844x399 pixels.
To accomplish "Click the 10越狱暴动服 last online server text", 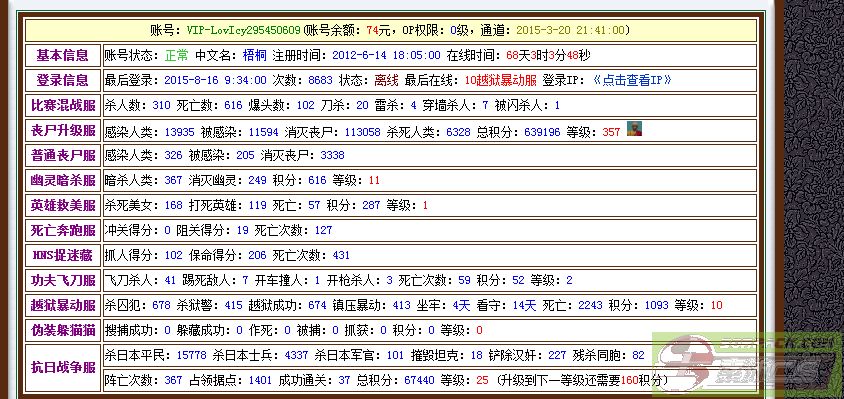I will [500, 81].
